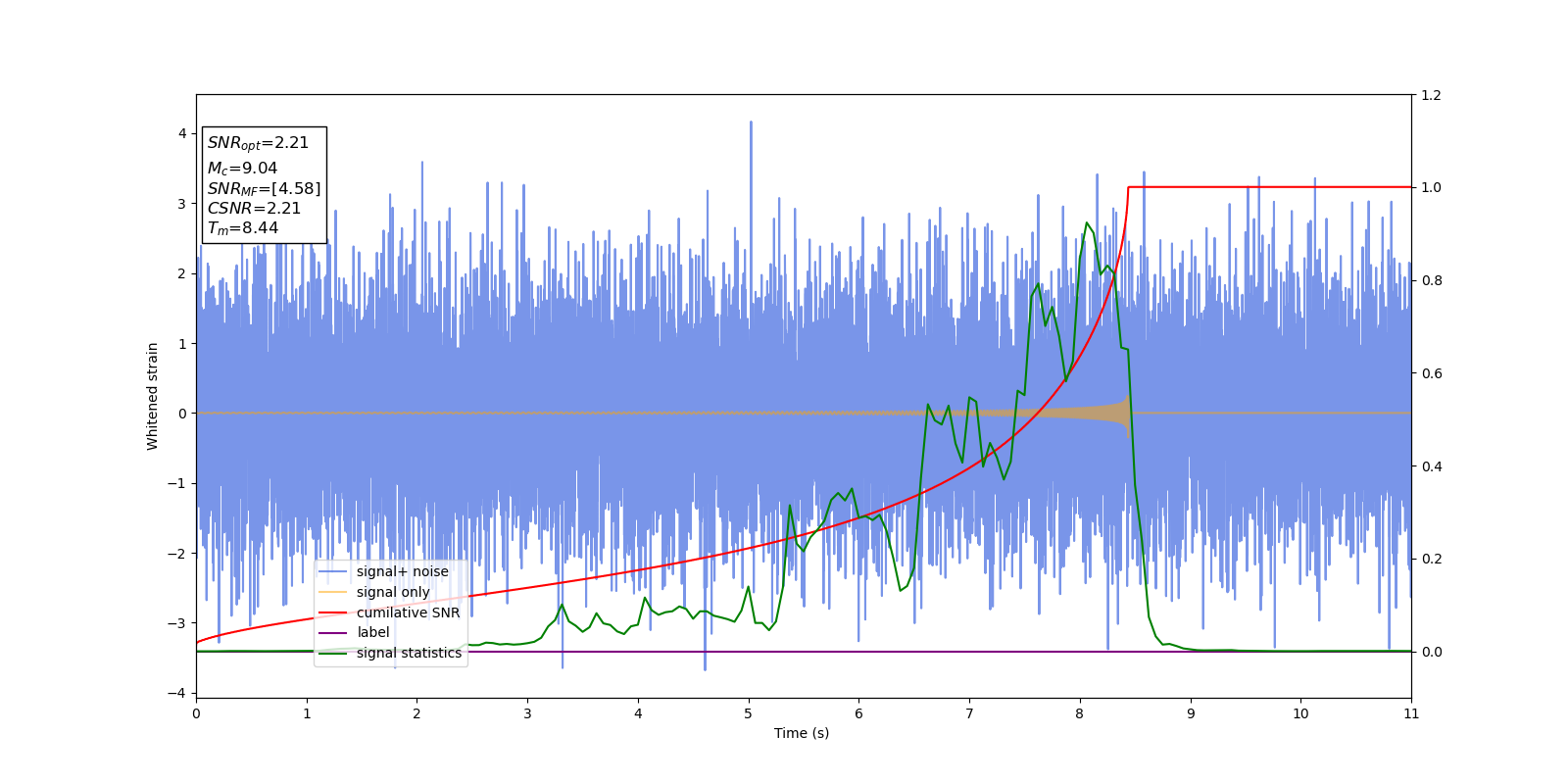
Task: Click the Tm=8.44 annotation text
Action: click(x=243, y=228)
